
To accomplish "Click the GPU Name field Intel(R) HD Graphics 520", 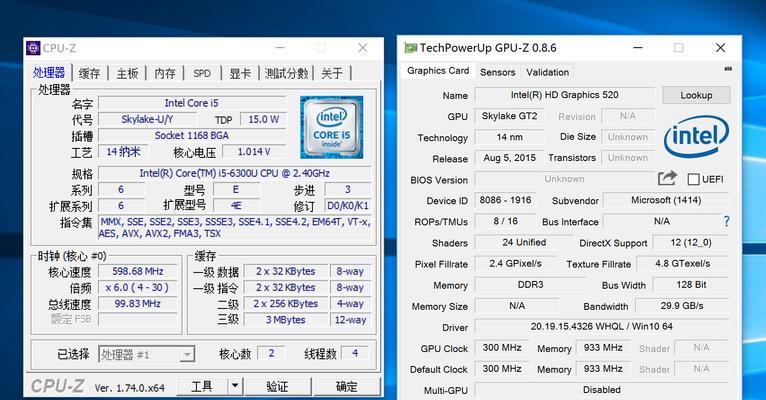I will point(565,95).
